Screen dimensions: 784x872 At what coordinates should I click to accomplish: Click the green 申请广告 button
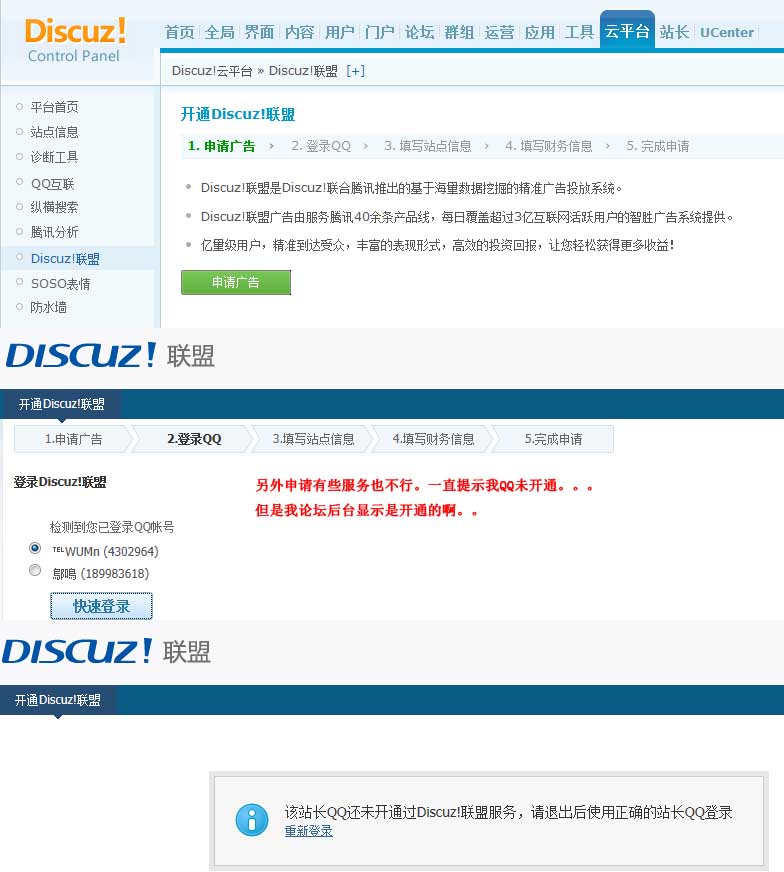[x=236, y=283]
